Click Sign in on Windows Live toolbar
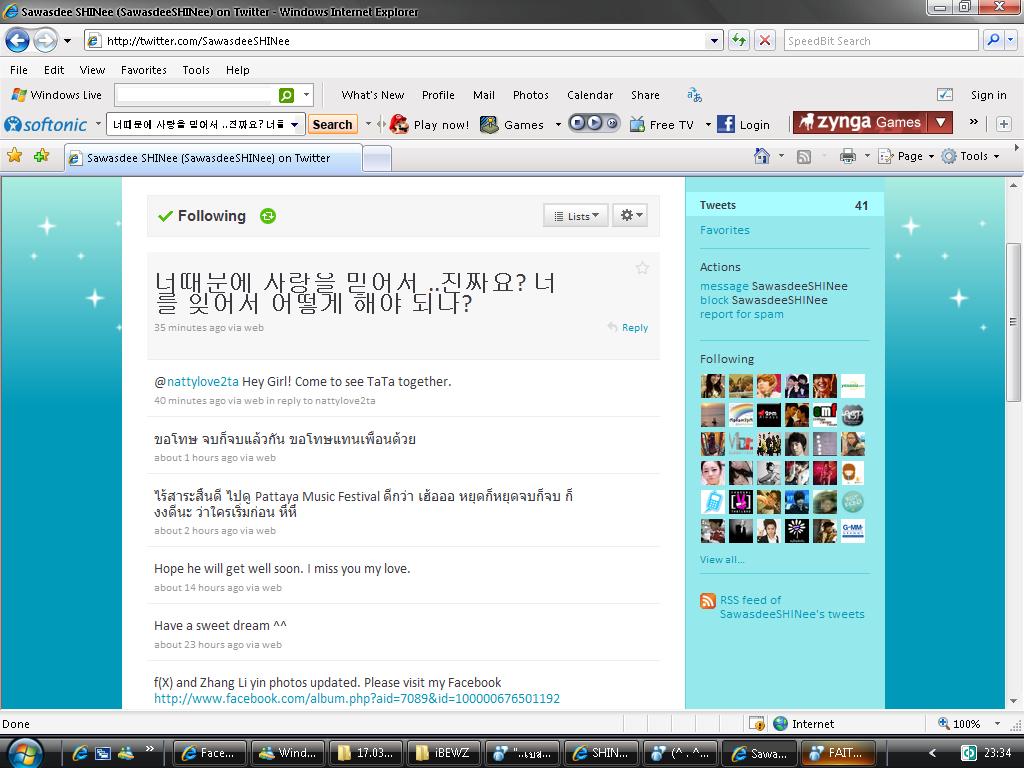The height and width of the screenshot is (768, 1024). click(988, 95)
